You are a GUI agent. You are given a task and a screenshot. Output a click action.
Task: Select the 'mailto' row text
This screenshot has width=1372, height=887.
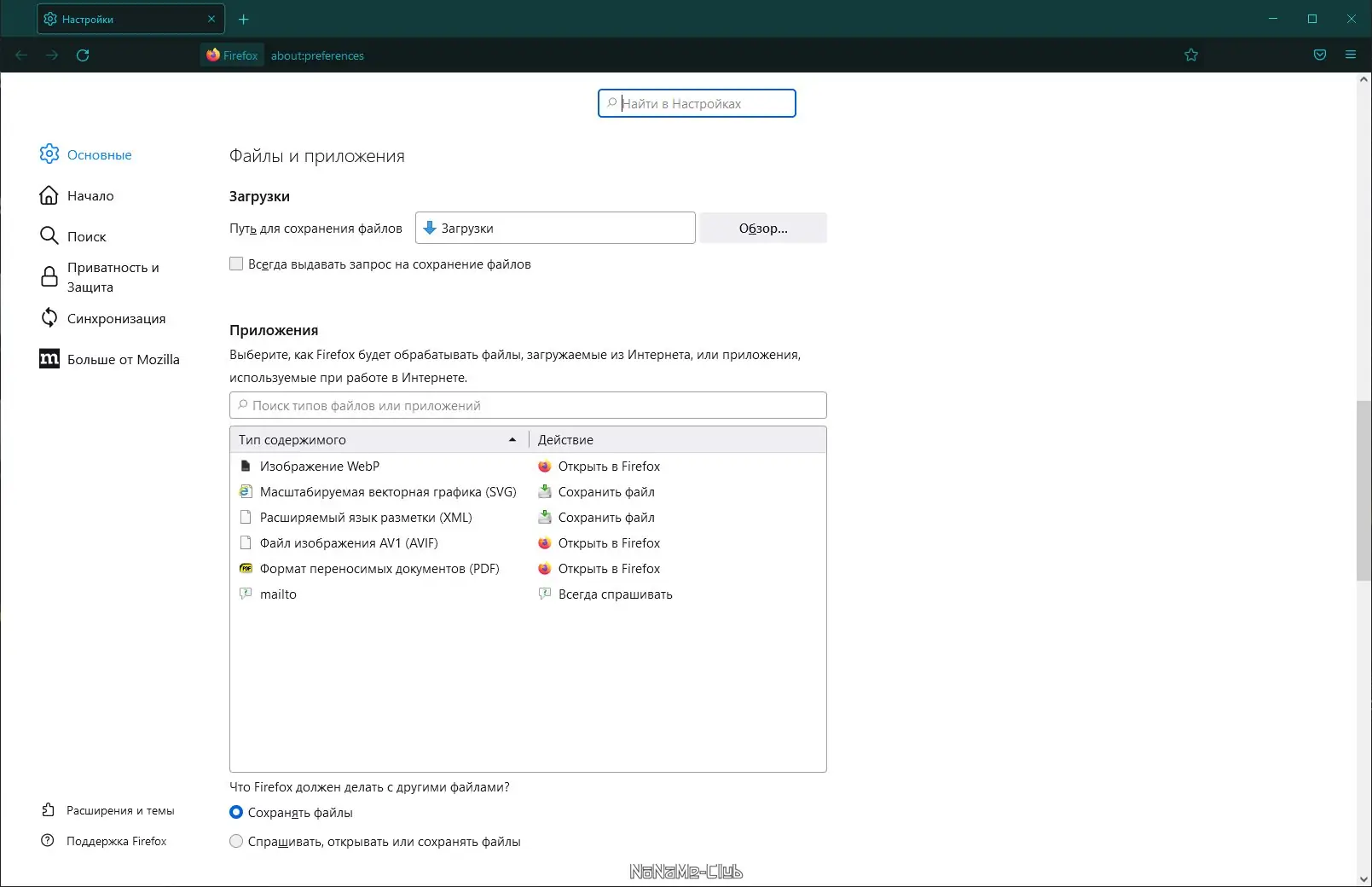point(278,594)
